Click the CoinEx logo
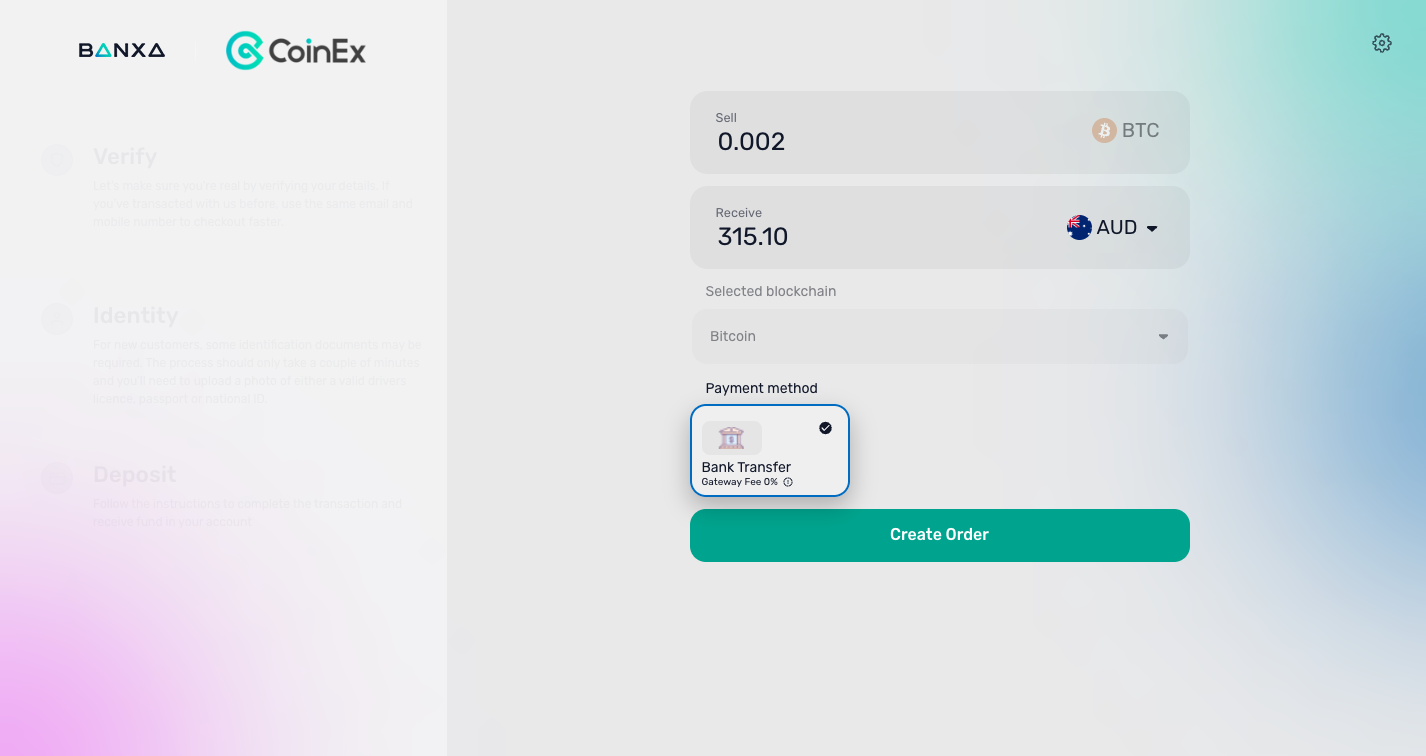Screen dimensions: 1426x756 click(296, 50)
